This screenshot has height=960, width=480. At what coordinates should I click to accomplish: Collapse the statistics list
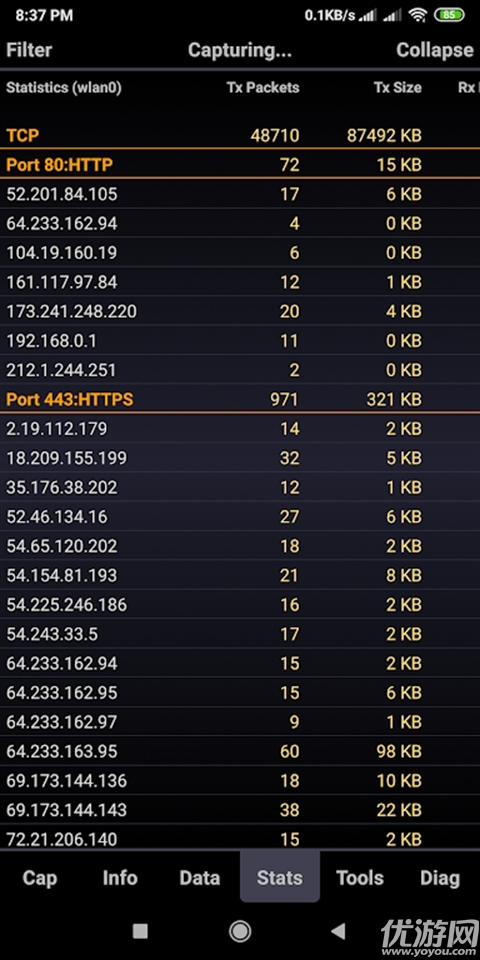point(435,50)
